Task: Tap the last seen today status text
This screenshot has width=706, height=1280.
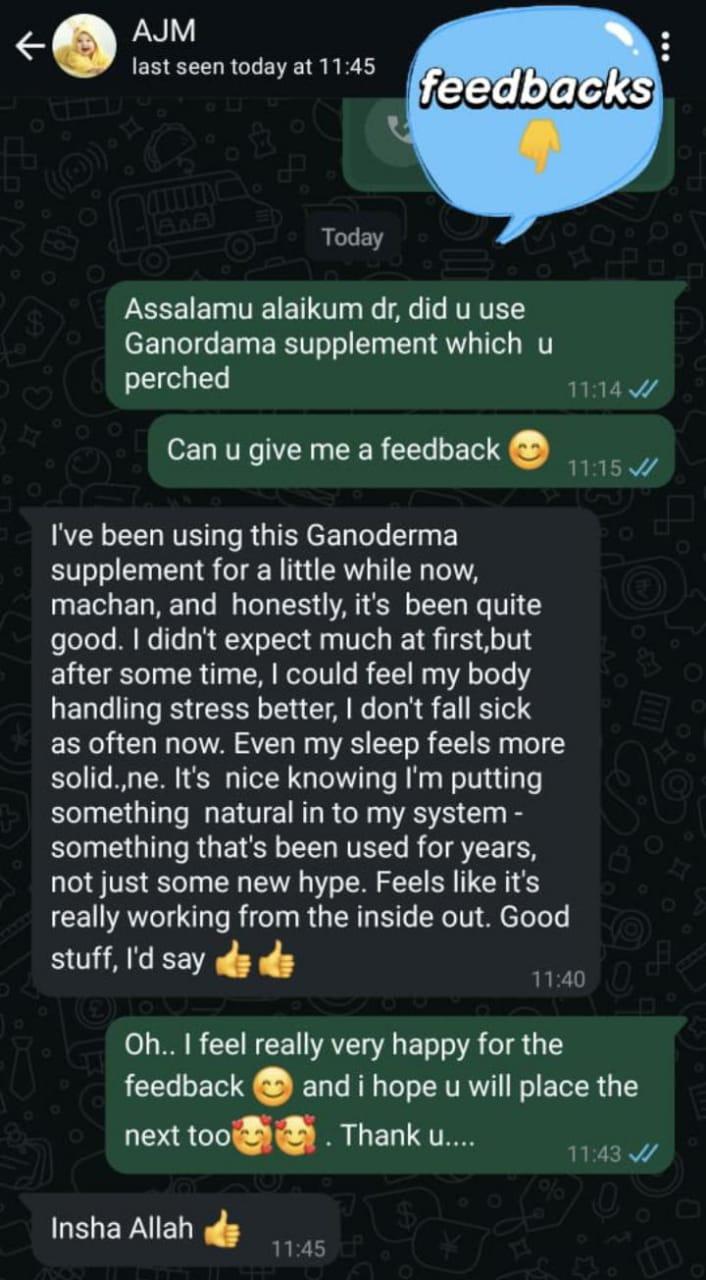Action: [x=253, y=67]
